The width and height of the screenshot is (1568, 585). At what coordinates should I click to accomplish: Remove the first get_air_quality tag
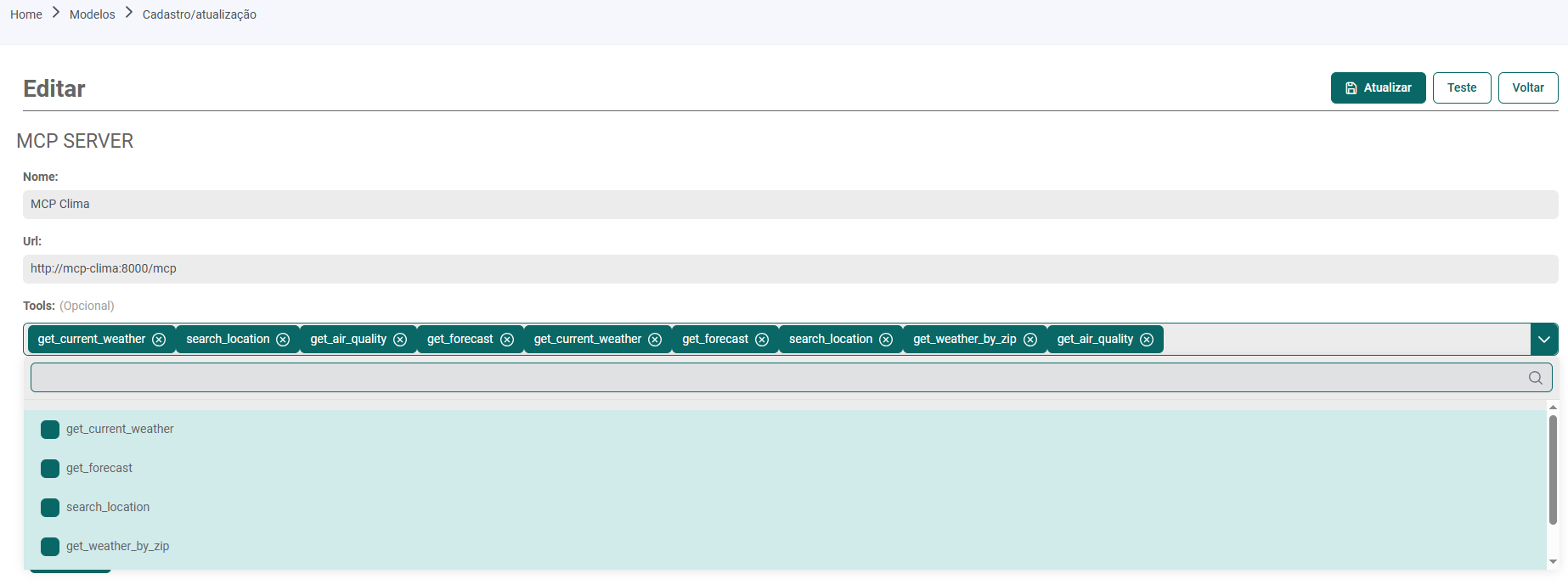pyautogui.click(x=400, y=340)
